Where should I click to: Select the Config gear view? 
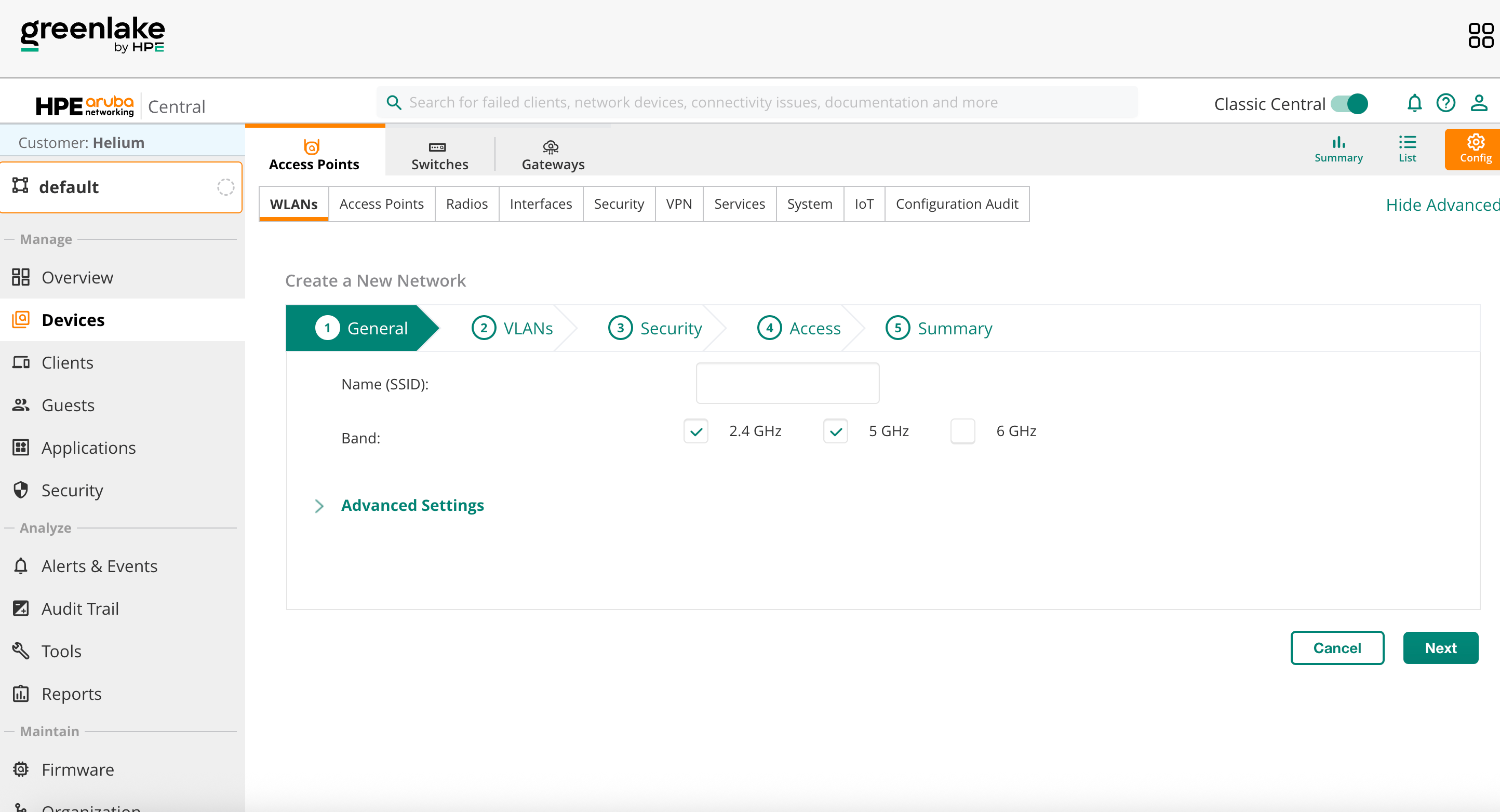click(x=1475, y=149)
